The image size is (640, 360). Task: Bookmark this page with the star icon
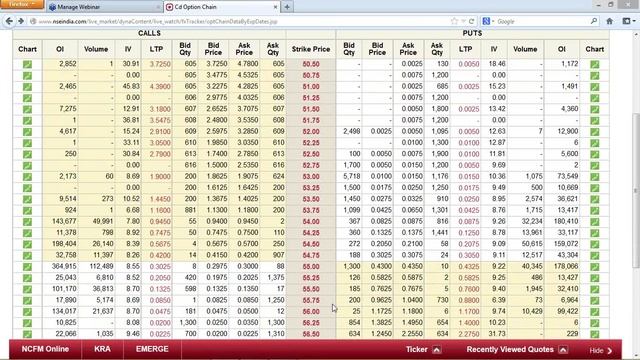point(454,21)
